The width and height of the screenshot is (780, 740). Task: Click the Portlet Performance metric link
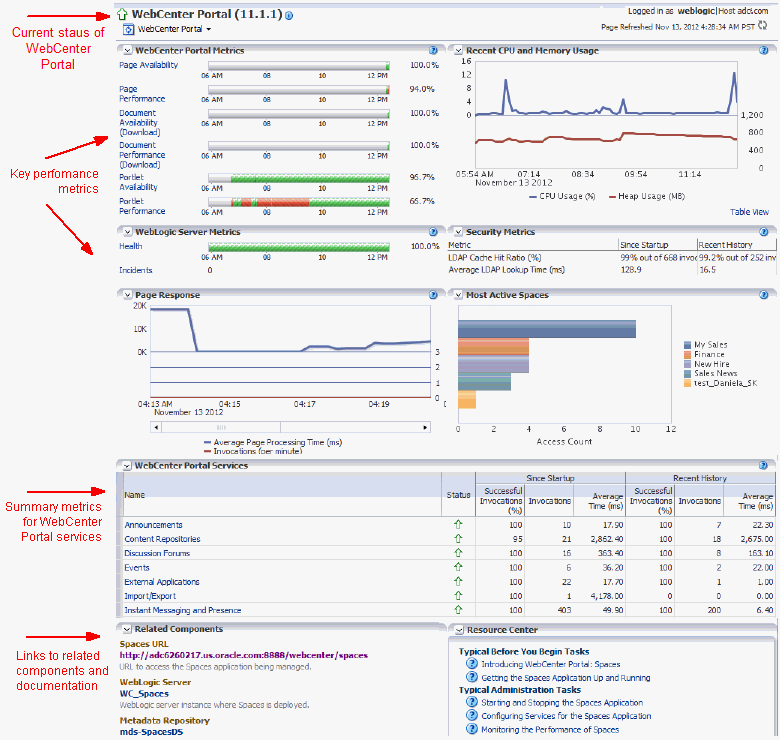point(142,206)
